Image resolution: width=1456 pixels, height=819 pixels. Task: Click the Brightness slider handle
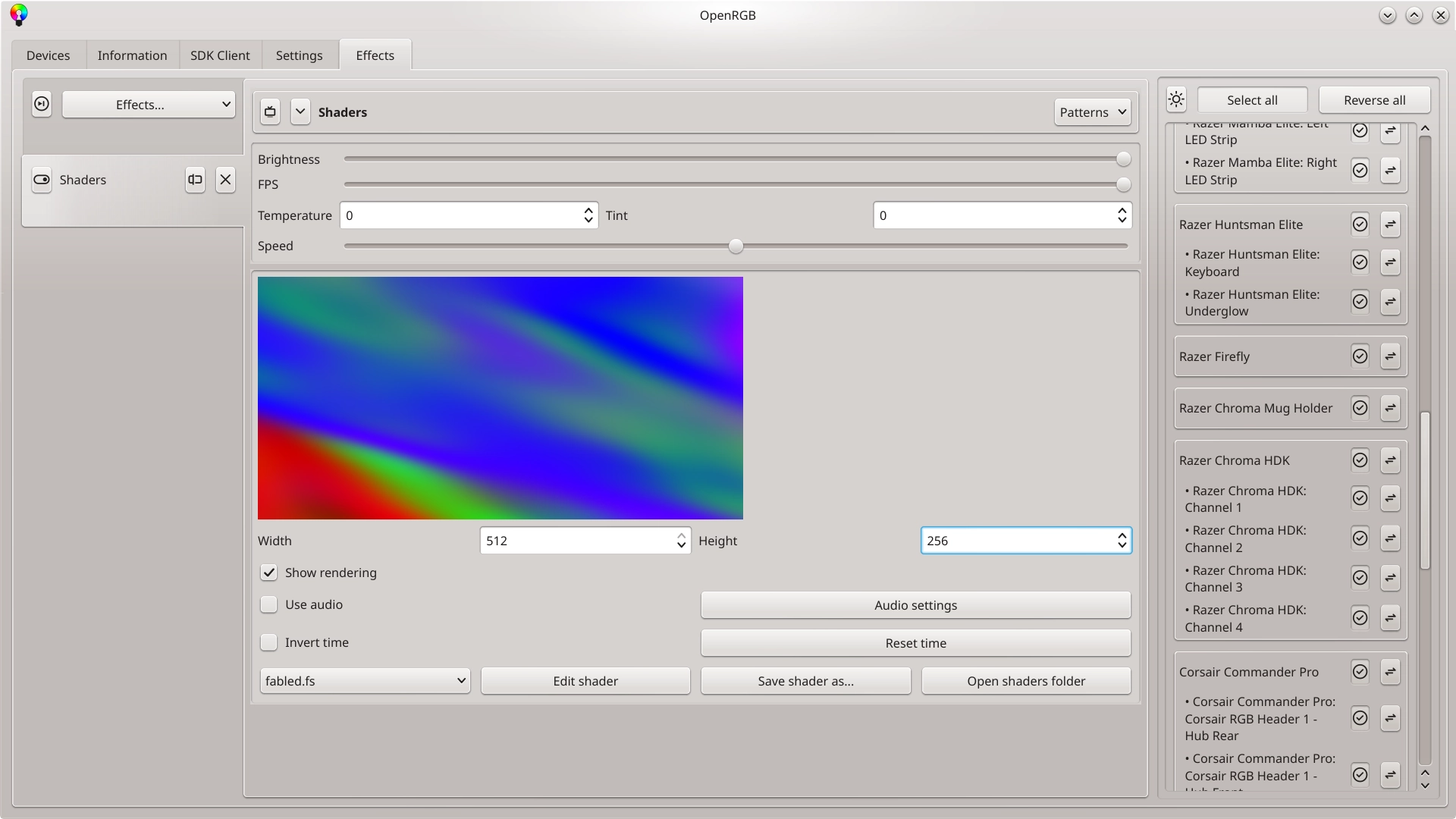click(1123, 159)
